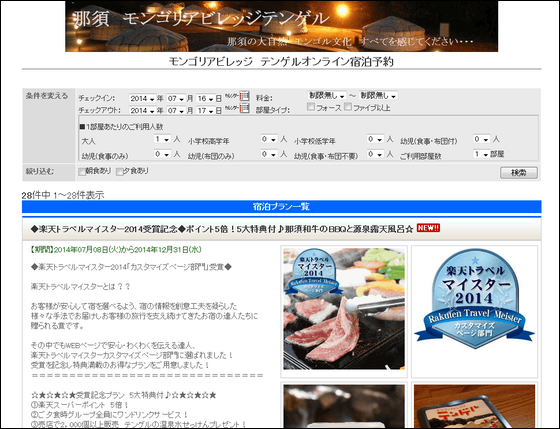560x429 pixels.
Task: Click the 那須 モンゴリアビレッジテンゲル header banner
Action: (281, 26)
